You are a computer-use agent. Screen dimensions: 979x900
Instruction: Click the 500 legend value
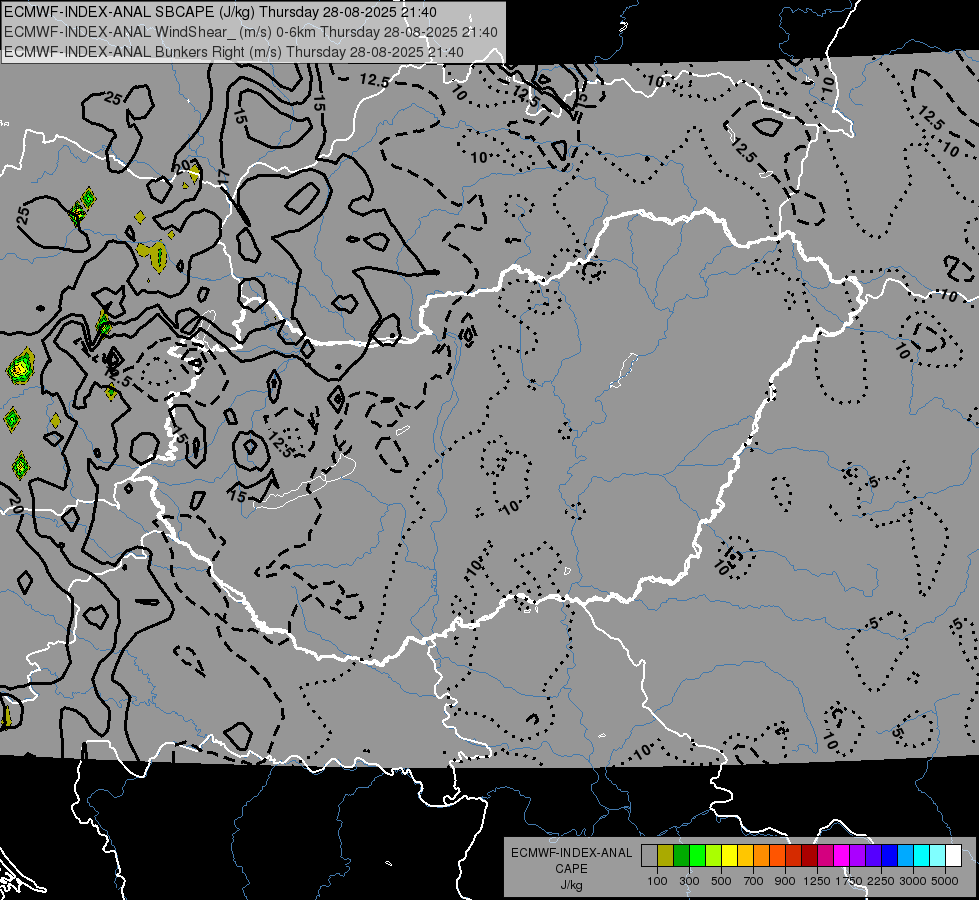pos(721,881)
